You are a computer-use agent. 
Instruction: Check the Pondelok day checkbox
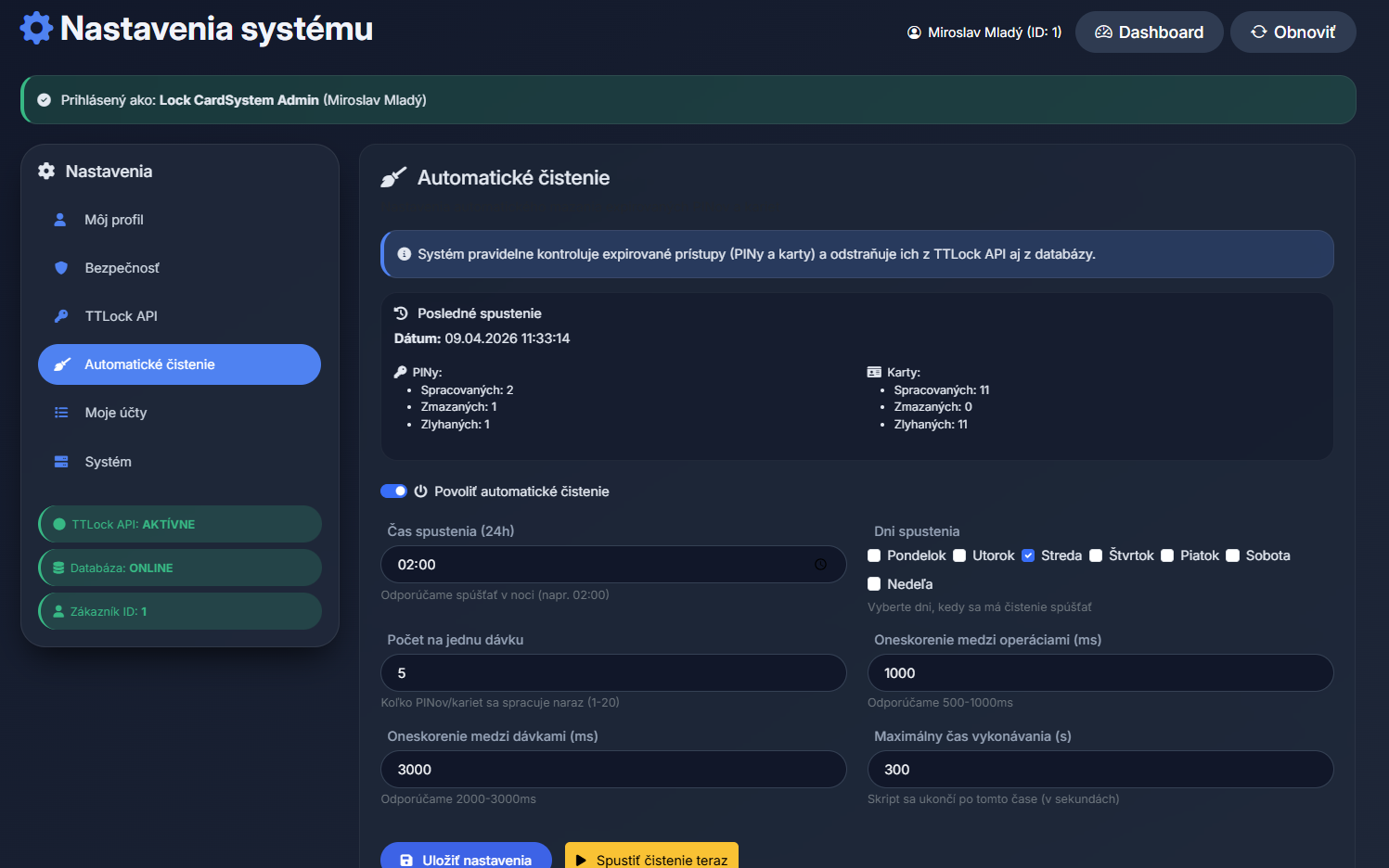(874, 555)
